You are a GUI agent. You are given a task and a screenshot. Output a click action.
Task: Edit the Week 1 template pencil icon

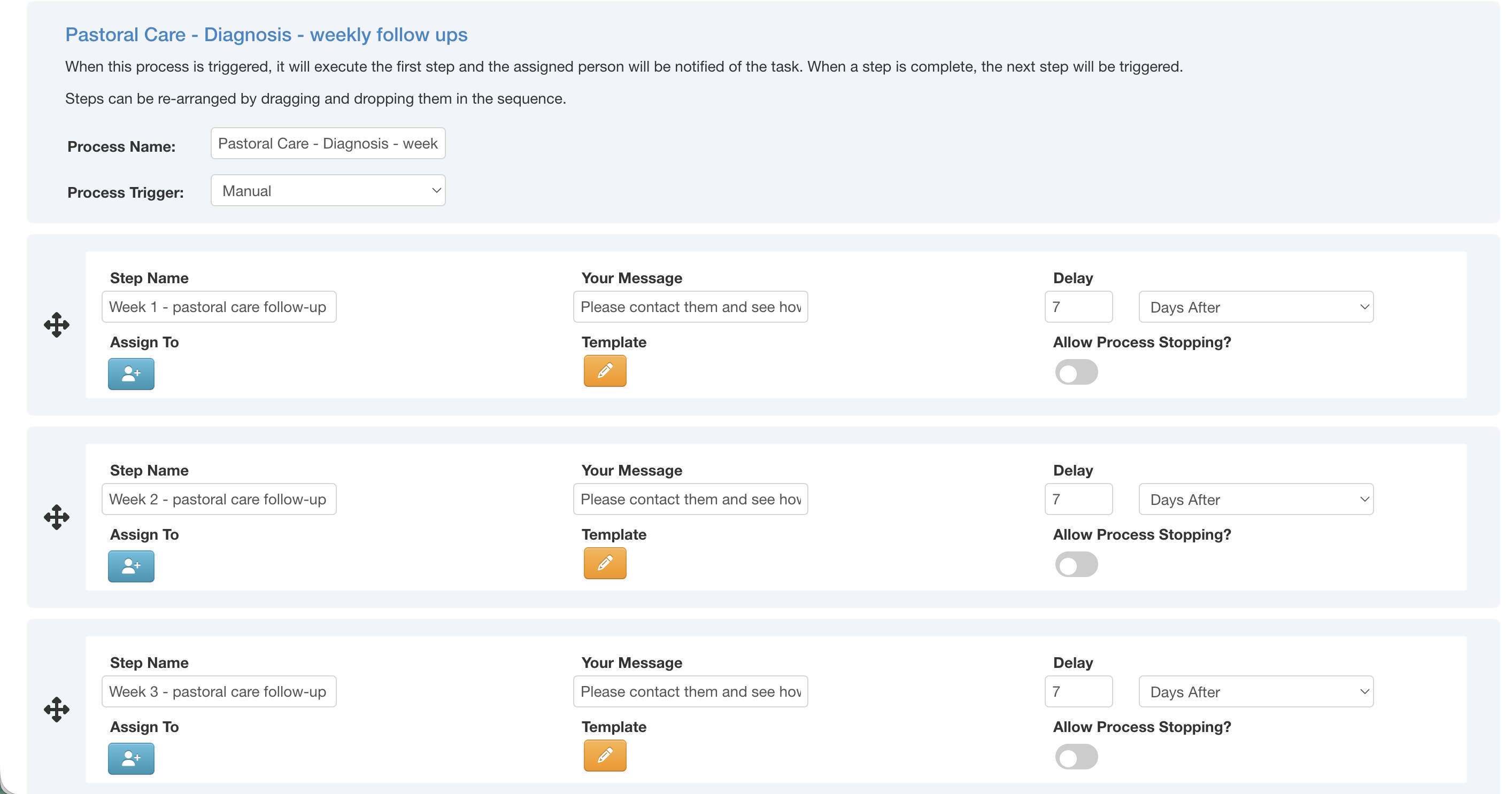605,371
